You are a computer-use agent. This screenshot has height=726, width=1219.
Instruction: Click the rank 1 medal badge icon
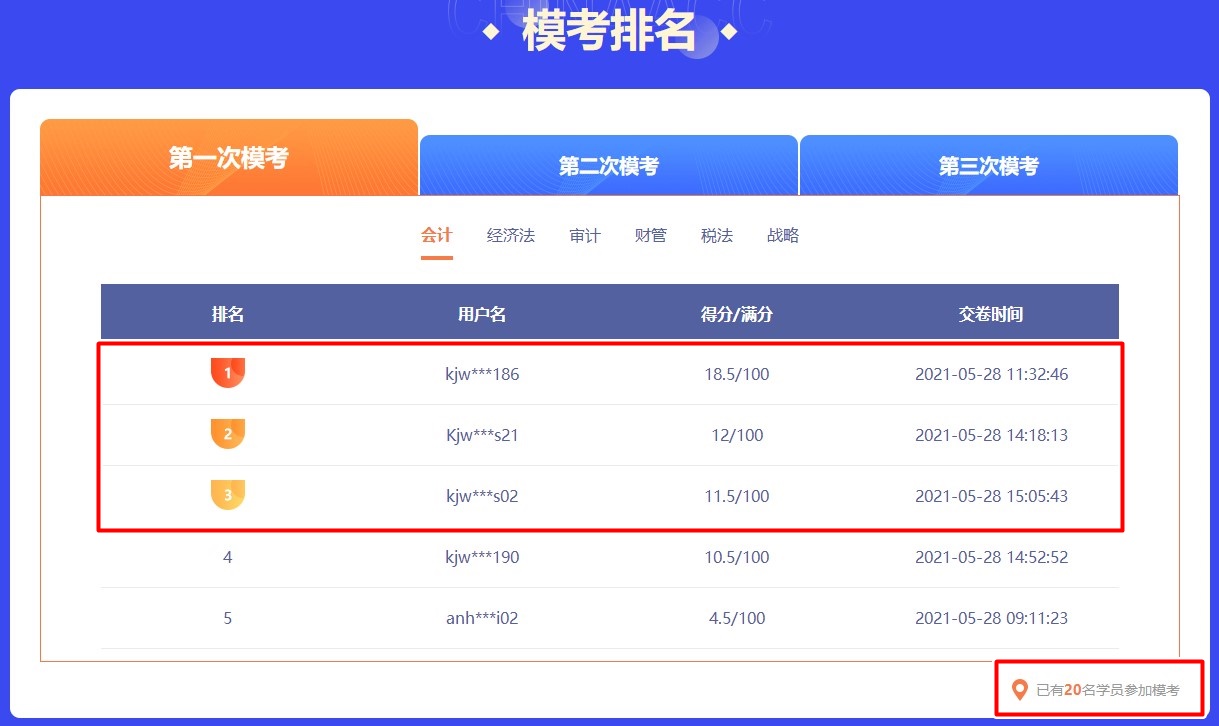click(227, 372)
